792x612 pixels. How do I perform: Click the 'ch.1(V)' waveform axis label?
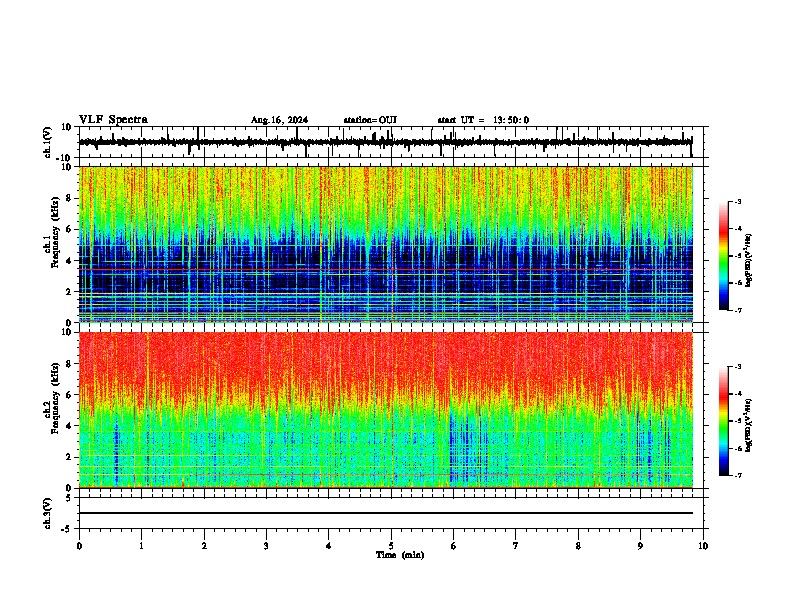click(48, 142)
